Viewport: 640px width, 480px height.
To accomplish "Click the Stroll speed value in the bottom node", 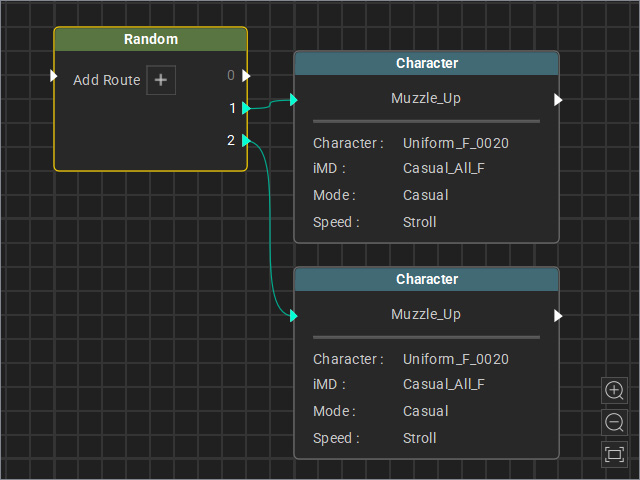I will (x=420, y=438).
